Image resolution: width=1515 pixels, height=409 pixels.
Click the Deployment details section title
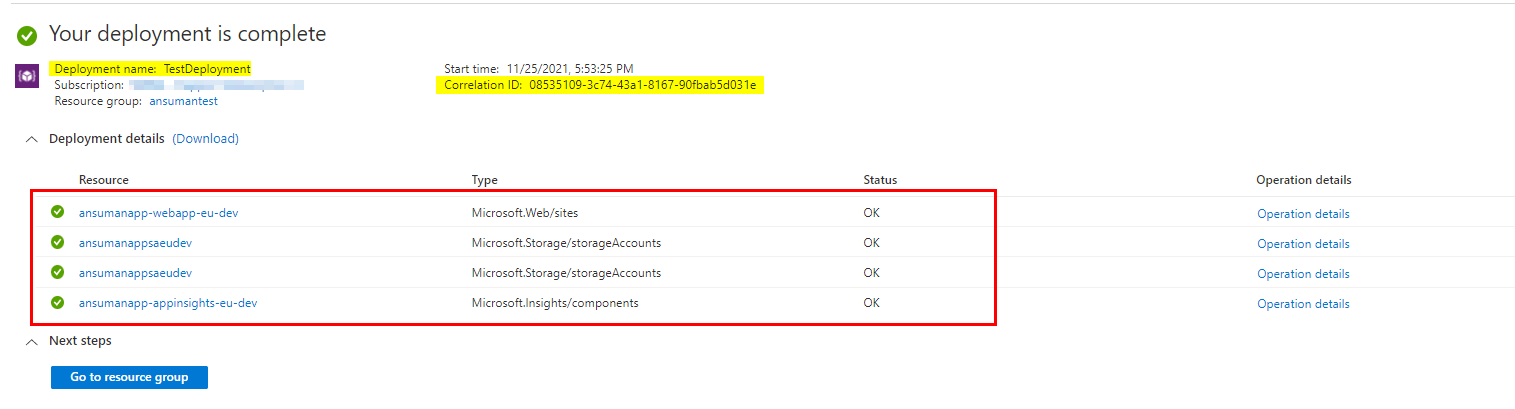tap(107, 139)
